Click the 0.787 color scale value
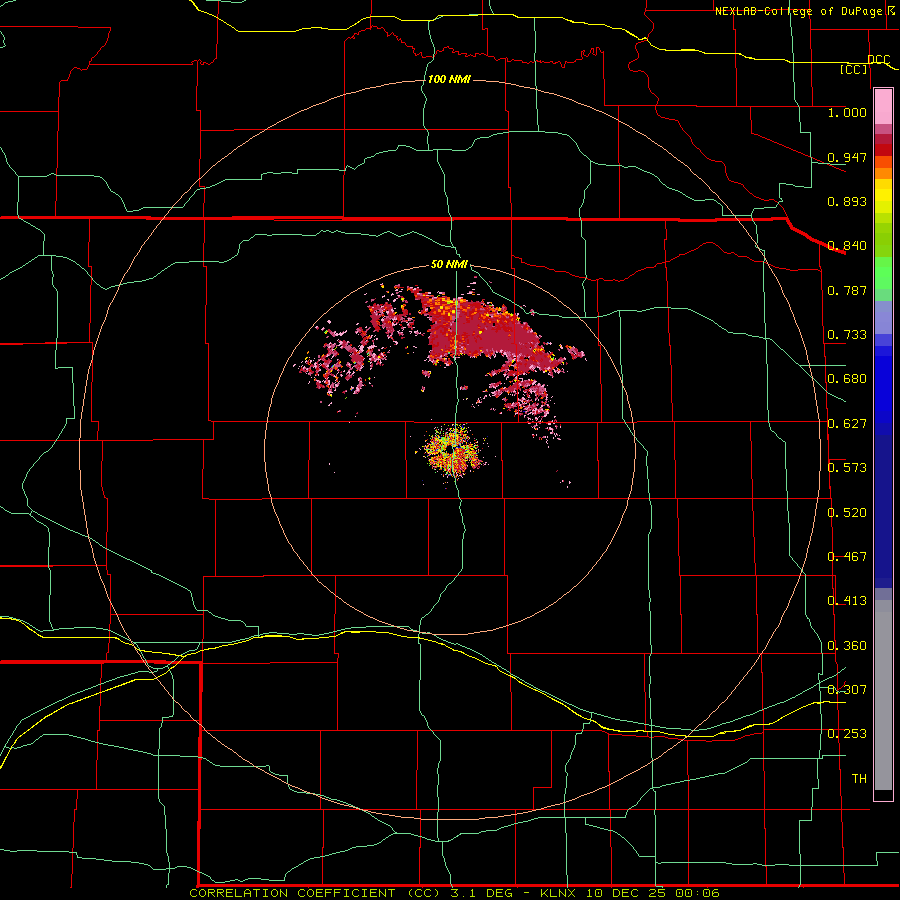 coord(847,290)
